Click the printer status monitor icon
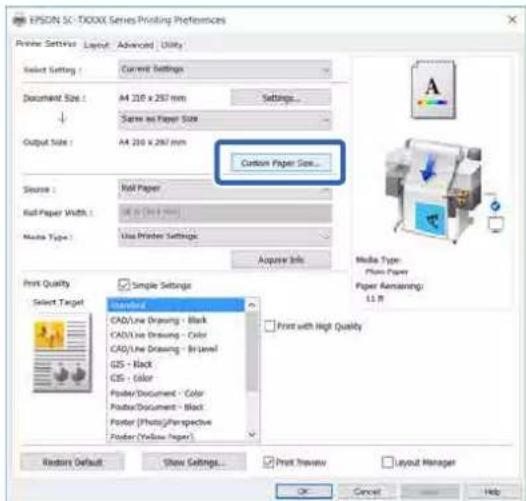This screenshot has width=526, height=501. coord(496,216)
